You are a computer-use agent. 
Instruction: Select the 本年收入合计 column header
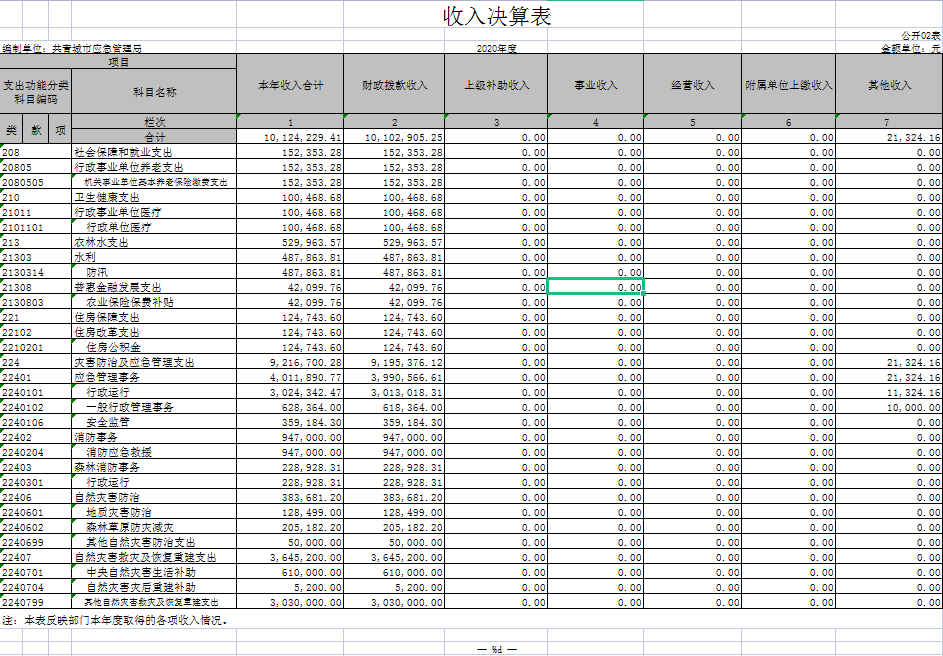pos(290,85)
